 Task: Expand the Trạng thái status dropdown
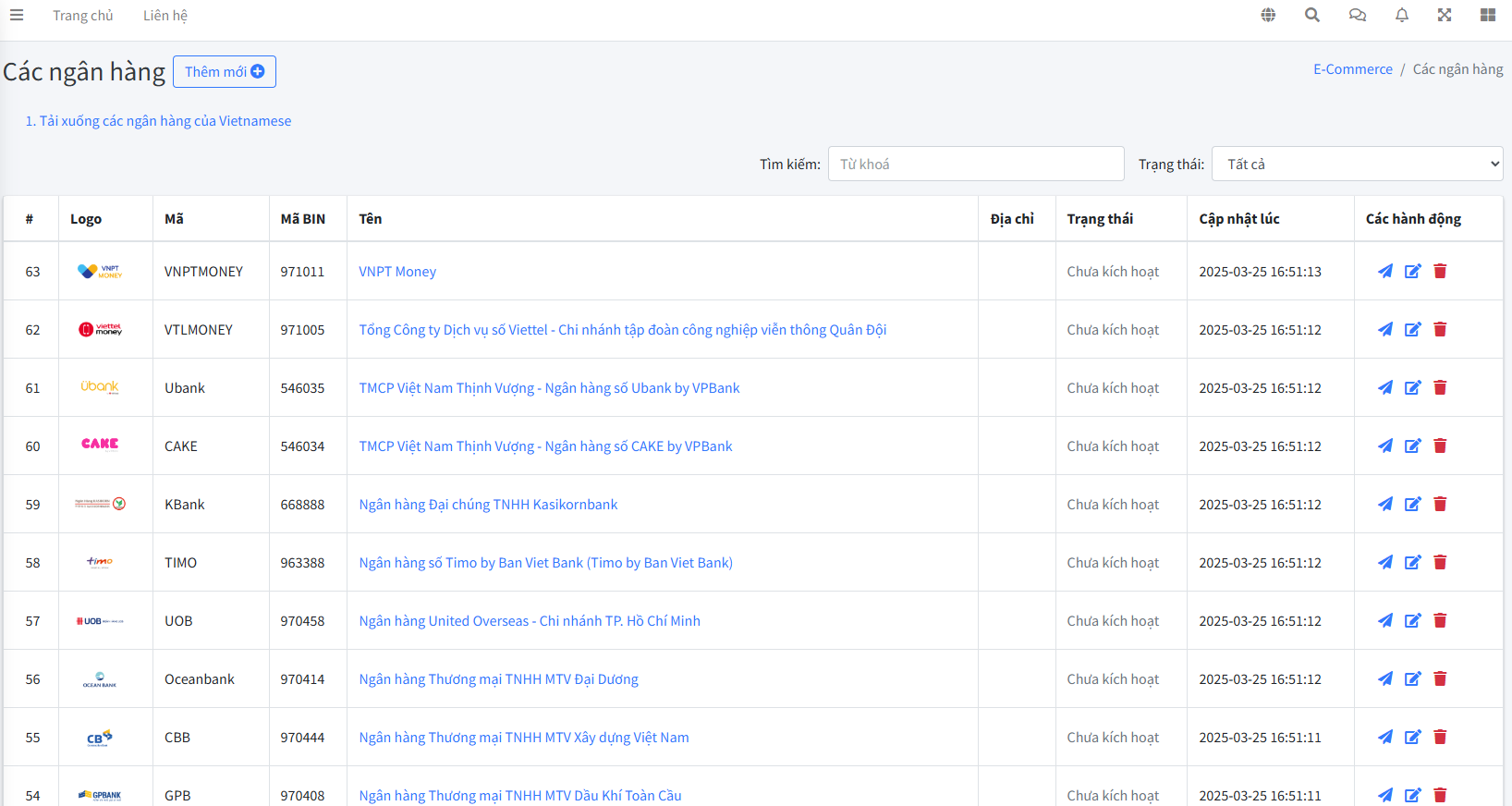(1357, 164)
